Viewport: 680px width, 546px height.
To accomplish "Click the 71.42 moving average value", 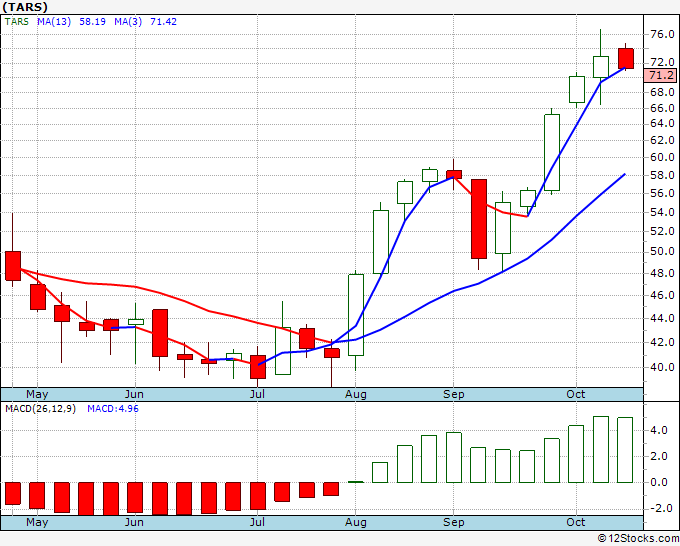I will tap(163, 22).
